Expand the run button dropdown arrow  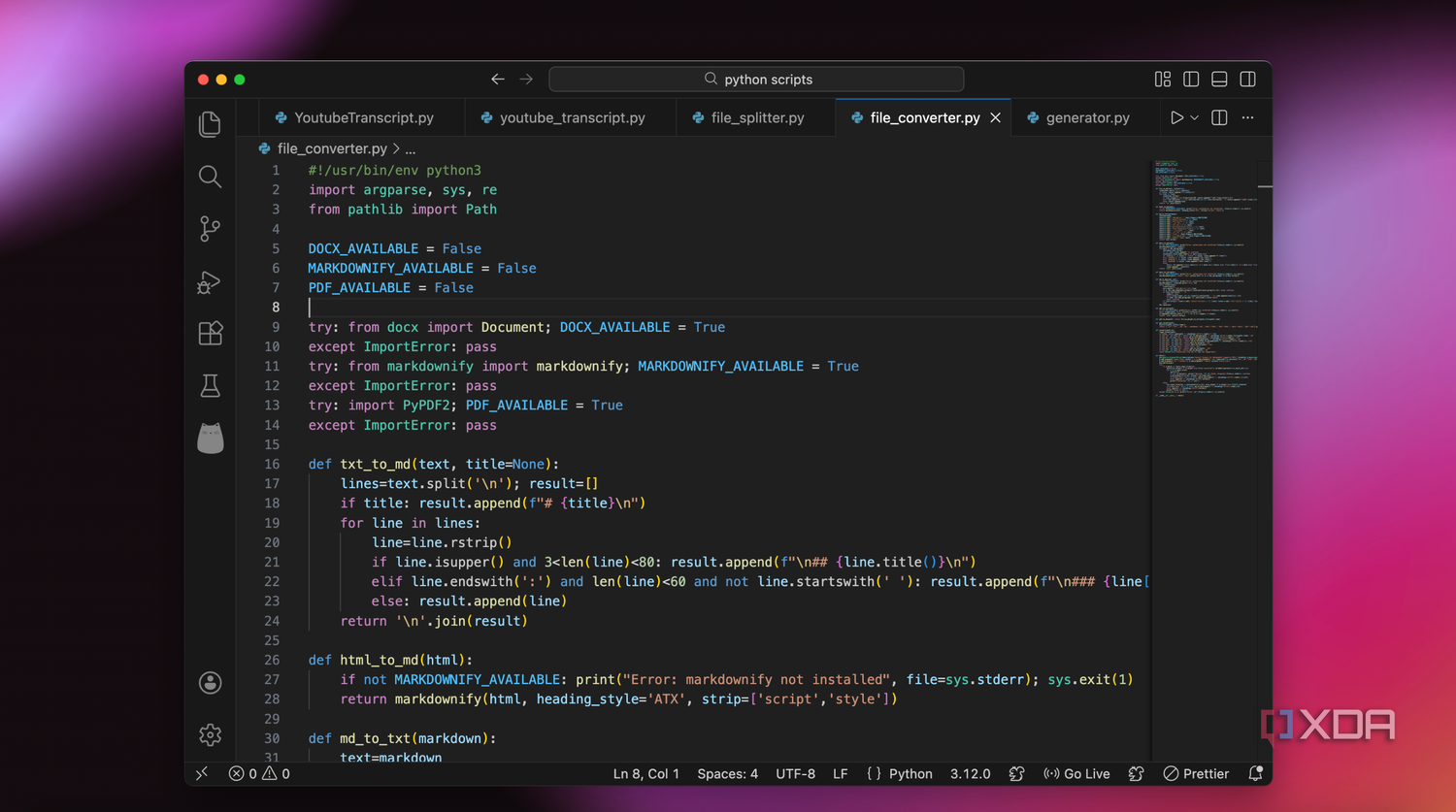[1195, 117]
